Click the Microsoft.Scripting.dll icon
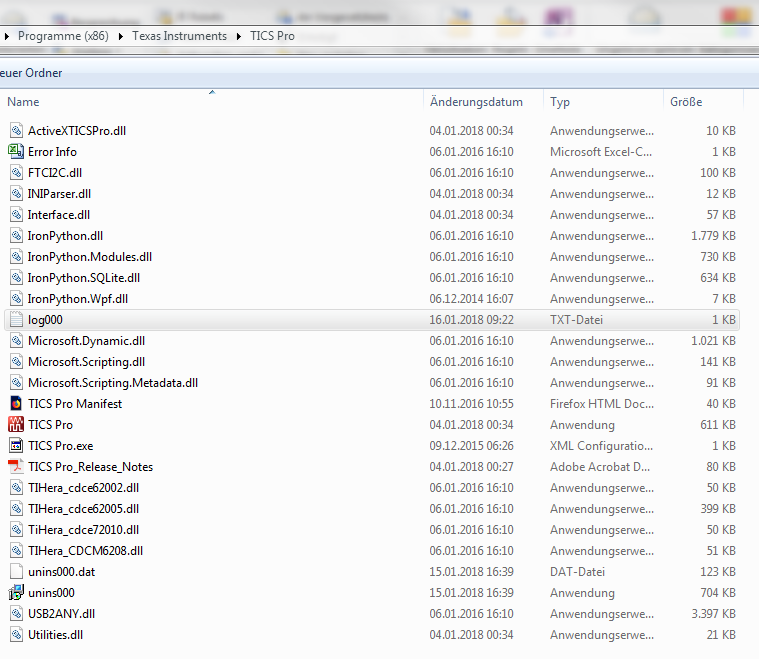The width and height of the screenshot is (759, 659). [16, 362]
